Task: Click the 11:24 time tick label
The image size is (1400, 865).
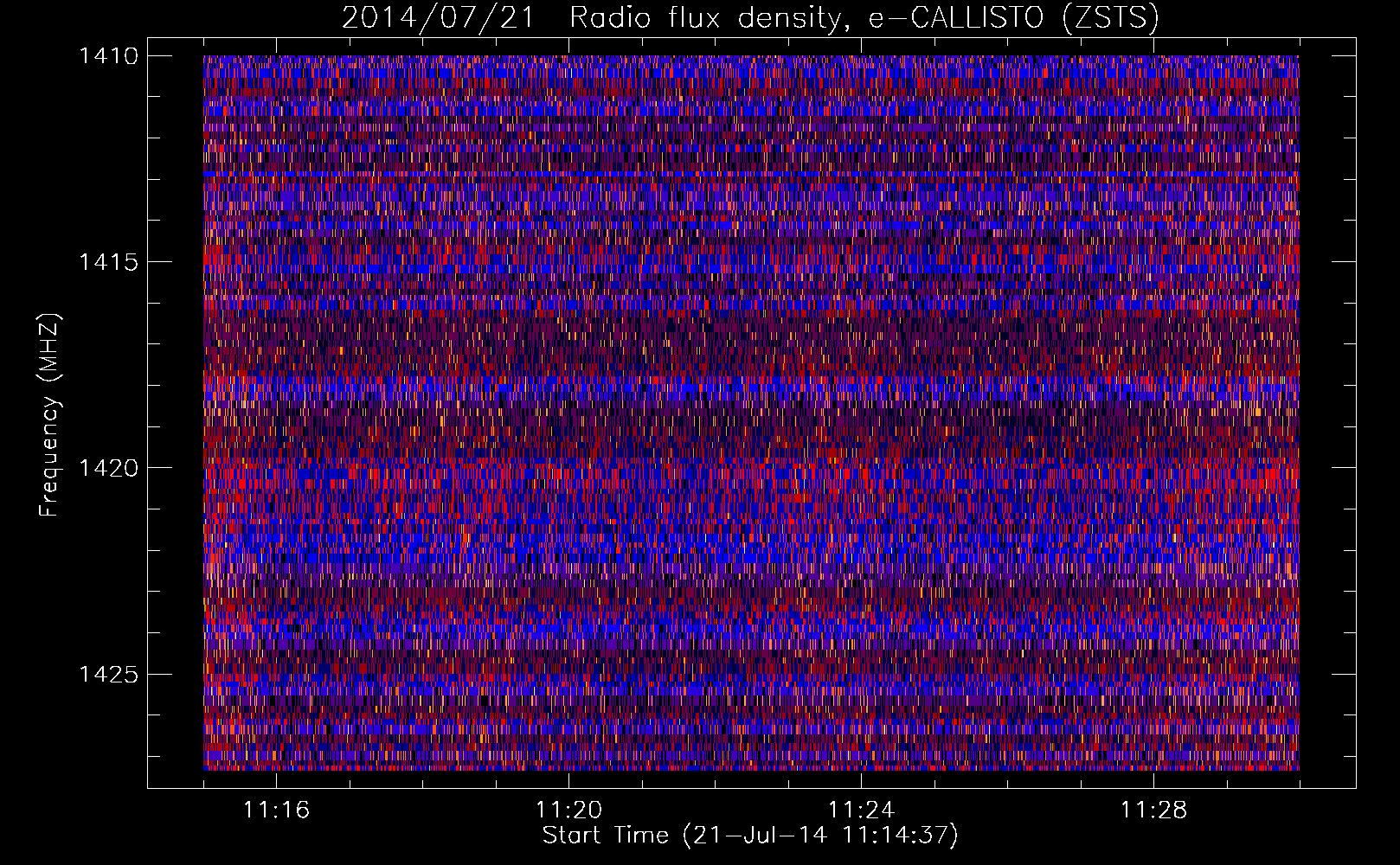Action: (861, 810)
